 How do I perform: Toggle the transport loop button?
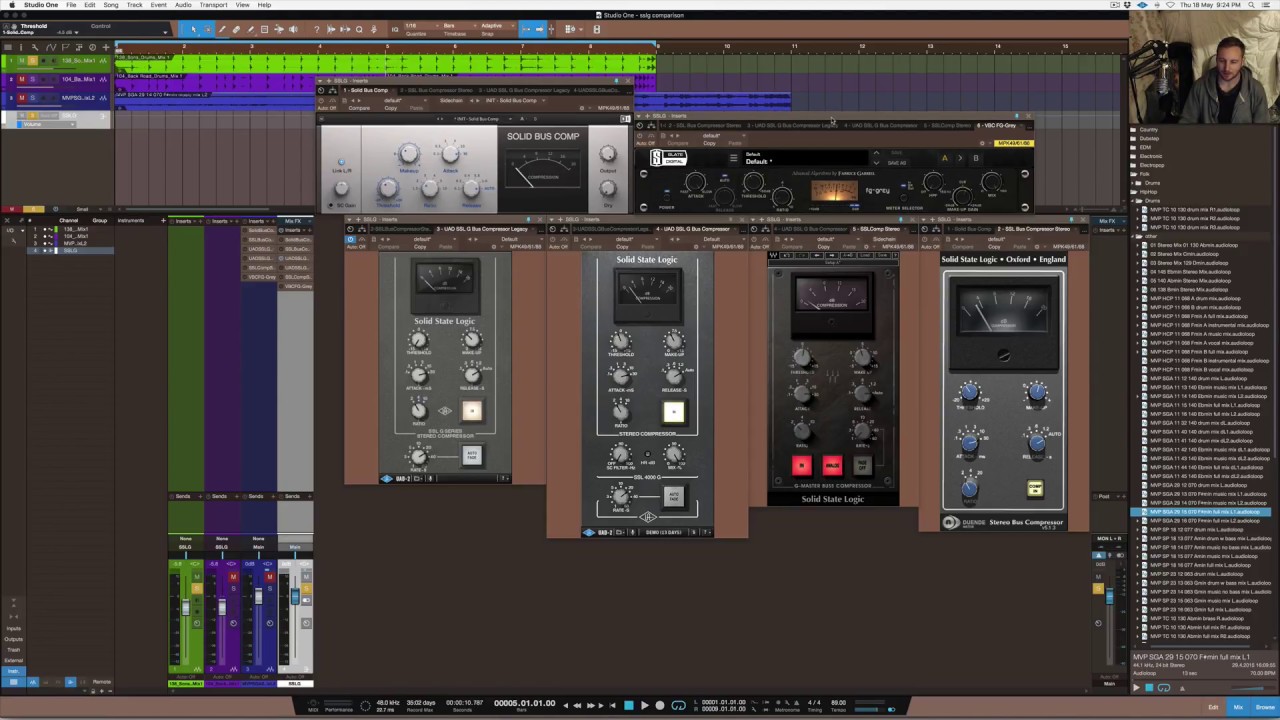coord(678,706)
